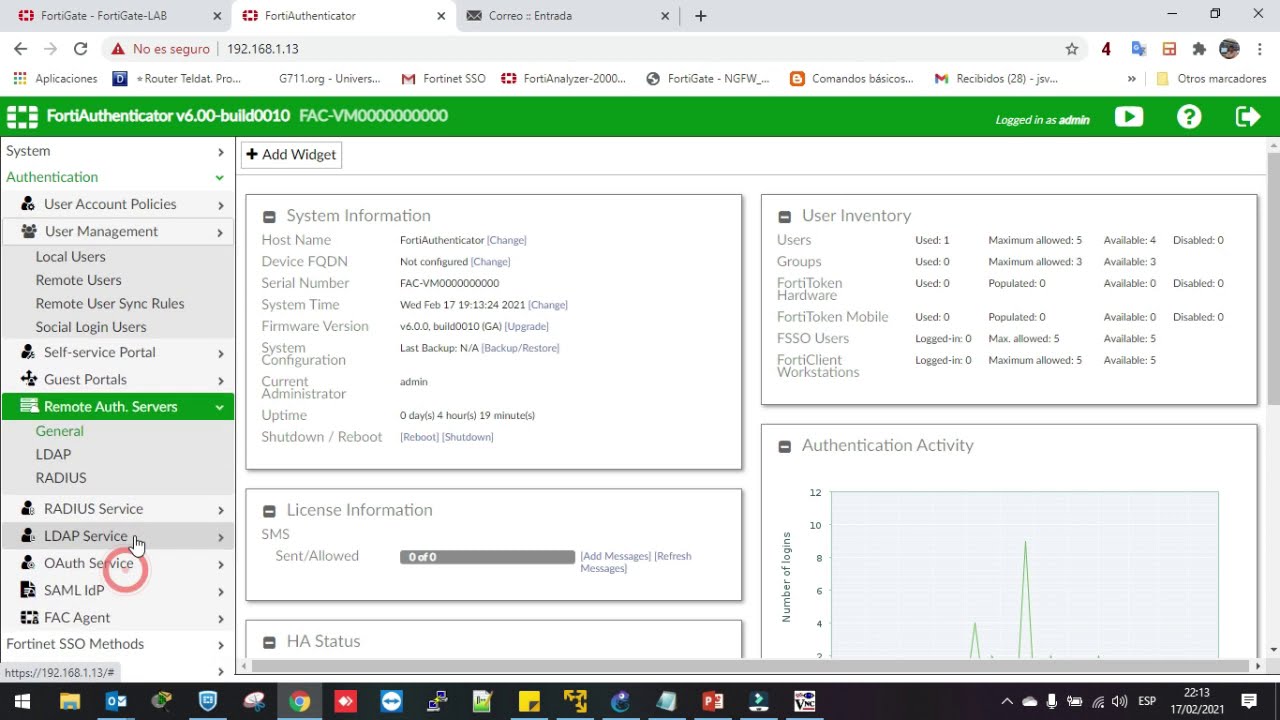Open Local Users under User Management
Screen dimensions: 1280x720
point(70,257)
